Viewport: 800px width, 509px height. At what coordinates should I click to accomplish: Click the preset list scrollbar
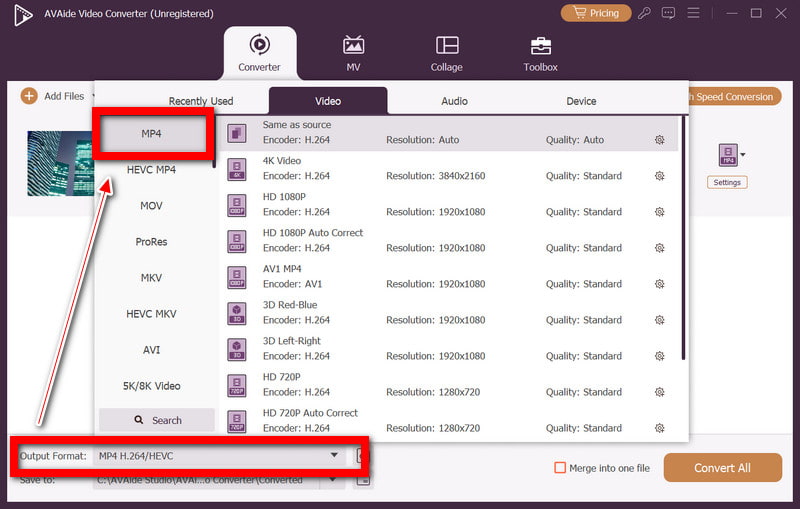click(683, 238)
